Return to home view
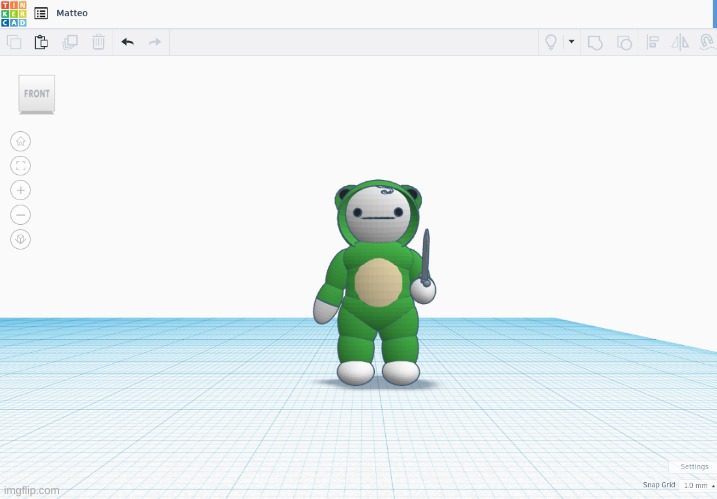Viewport: 717px width, 499px height. (x=21, y=141)
